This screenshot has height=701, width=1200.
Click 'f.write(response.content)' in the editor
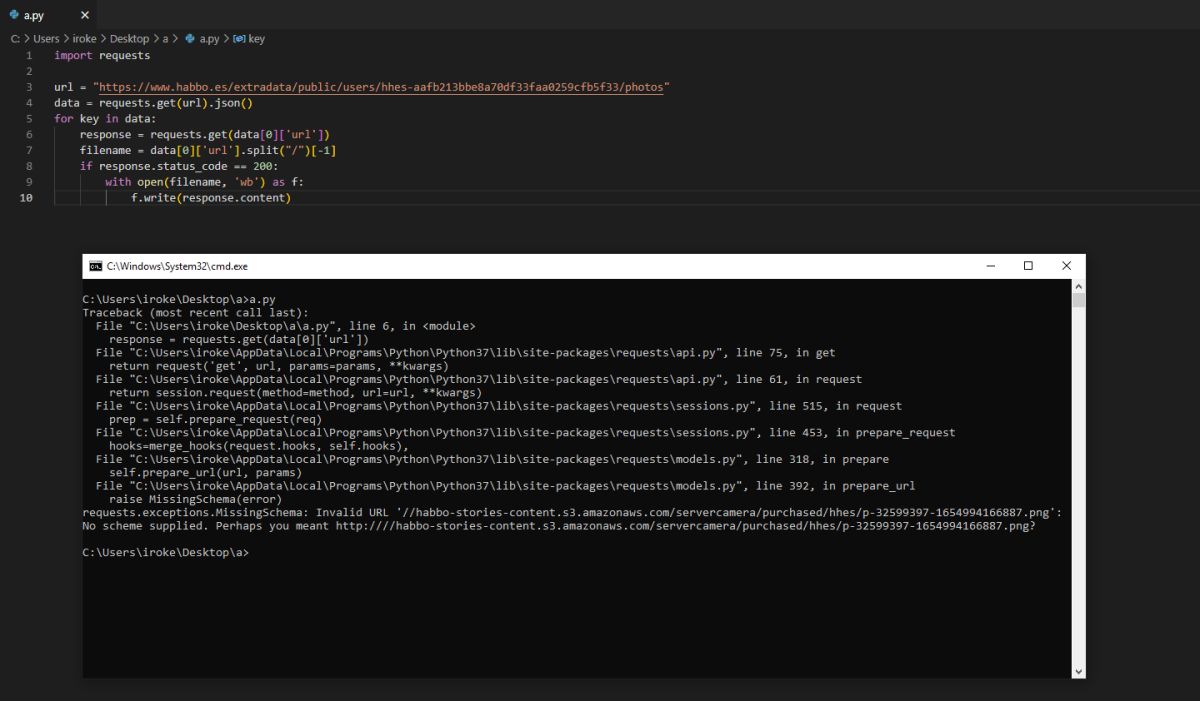point(211,198)
